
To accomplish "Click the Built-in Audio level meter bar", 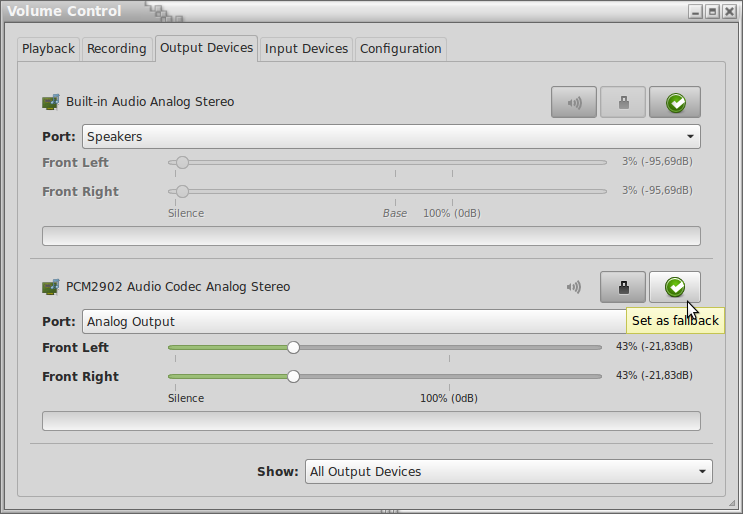I will [372, 236].
